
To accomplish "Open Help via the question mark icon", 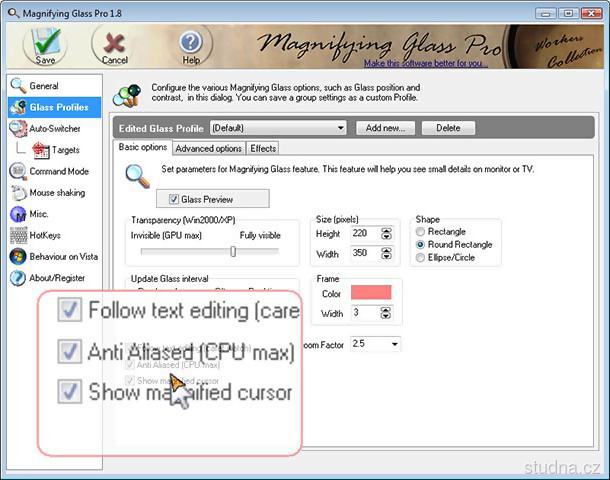I will click(191, 42).
